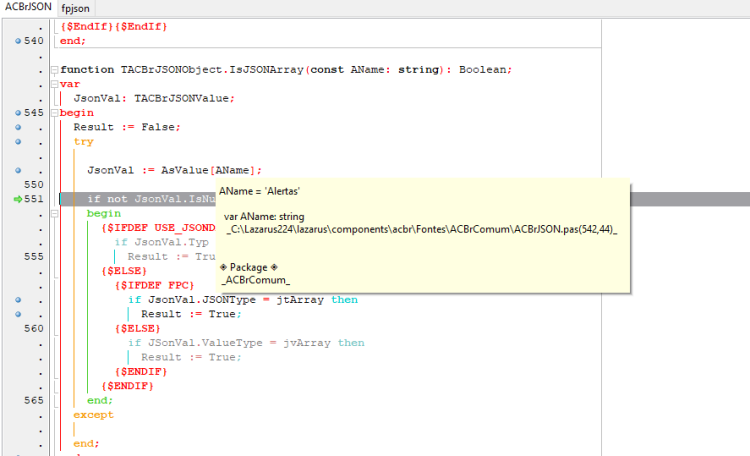The width and height of the screenshot is (750, 456).
Task: Click the gutter dot beside line 545 begin
Action: tap(18, 113)
